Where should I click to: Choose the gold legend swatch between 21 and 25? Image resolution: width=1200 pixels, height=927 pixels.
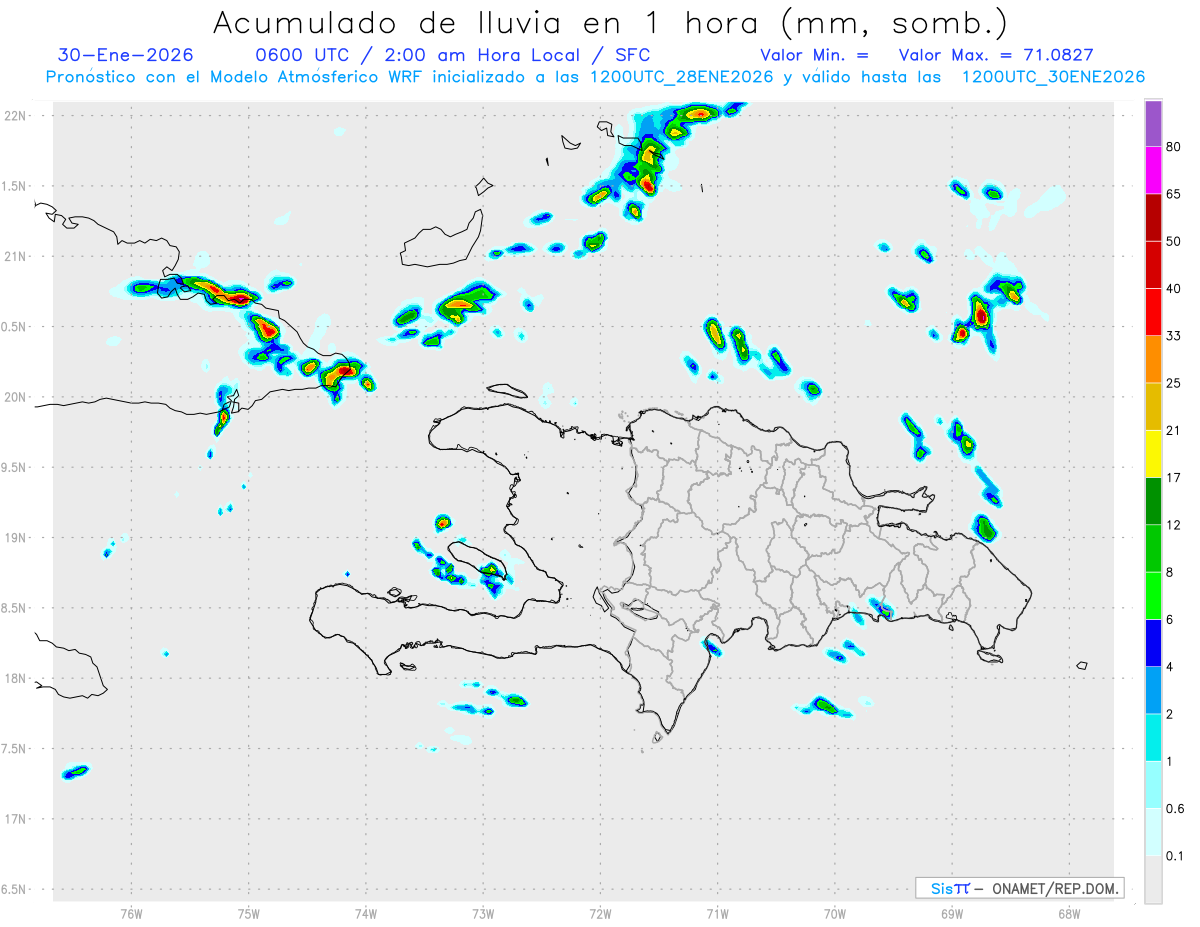click(1153, 407)
